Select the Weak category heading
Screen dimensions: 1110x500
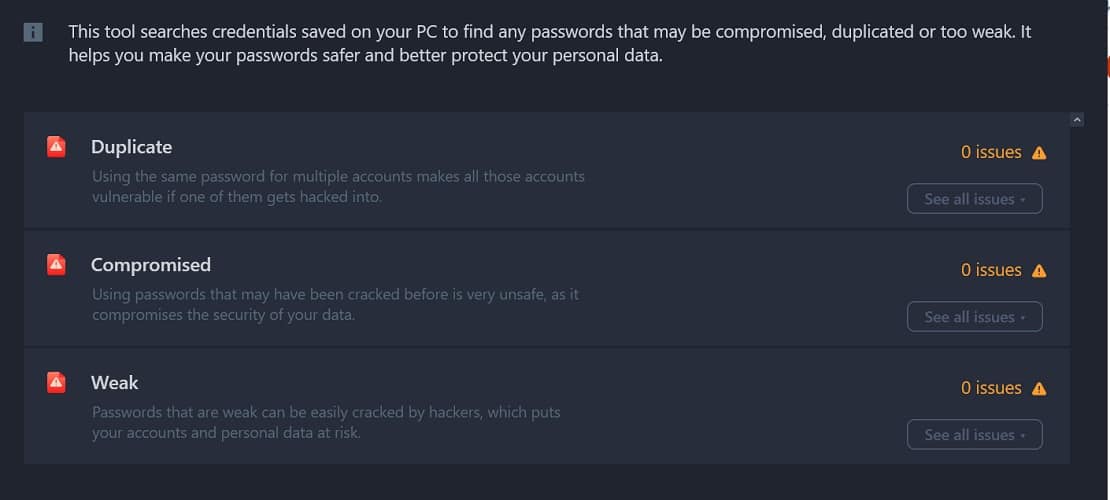(x=115, y=382)
